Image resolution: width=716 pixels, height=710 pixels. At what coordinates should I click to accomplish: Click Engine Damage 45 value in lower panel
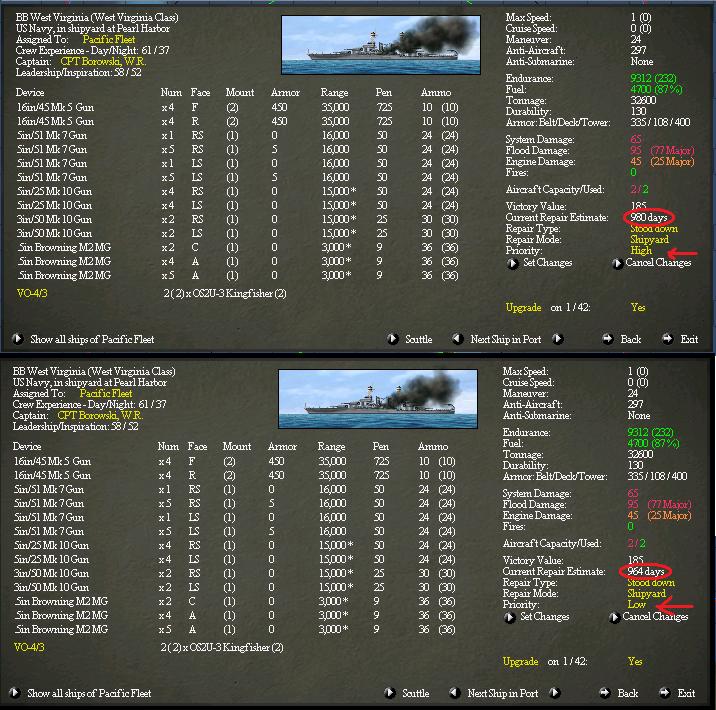[633, 515]
